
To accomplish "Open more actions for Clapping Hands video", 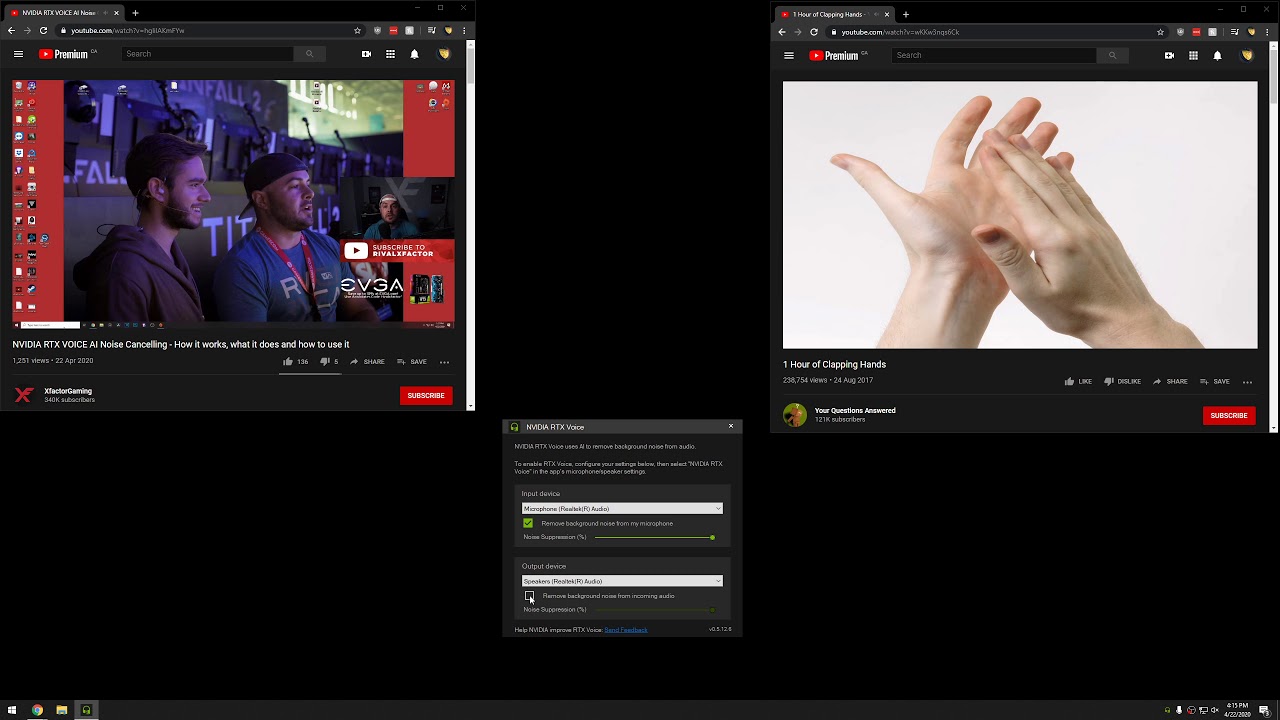I will click(1247, 381).
